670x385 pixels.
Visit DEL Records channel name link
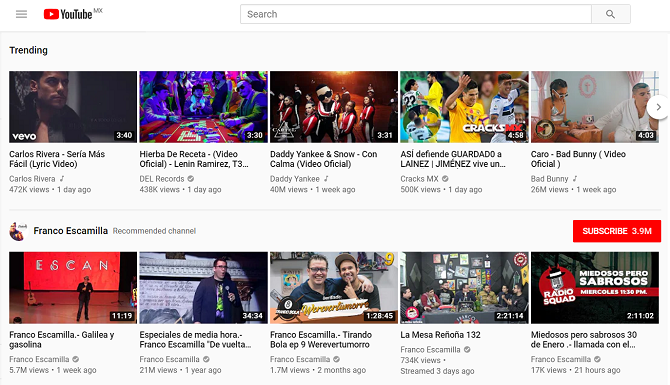[x=162, y=179]
